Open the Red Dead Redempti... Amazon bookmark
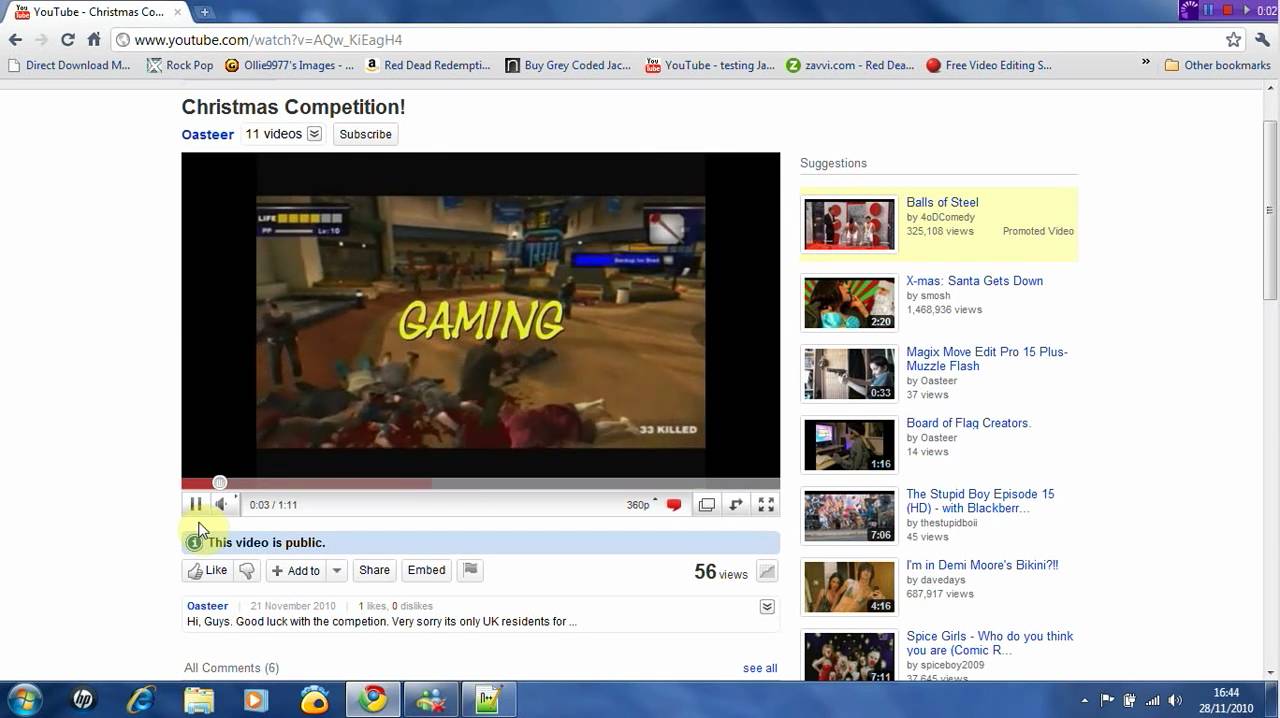Screen dimensions: 1280x718 pos(428,65)
